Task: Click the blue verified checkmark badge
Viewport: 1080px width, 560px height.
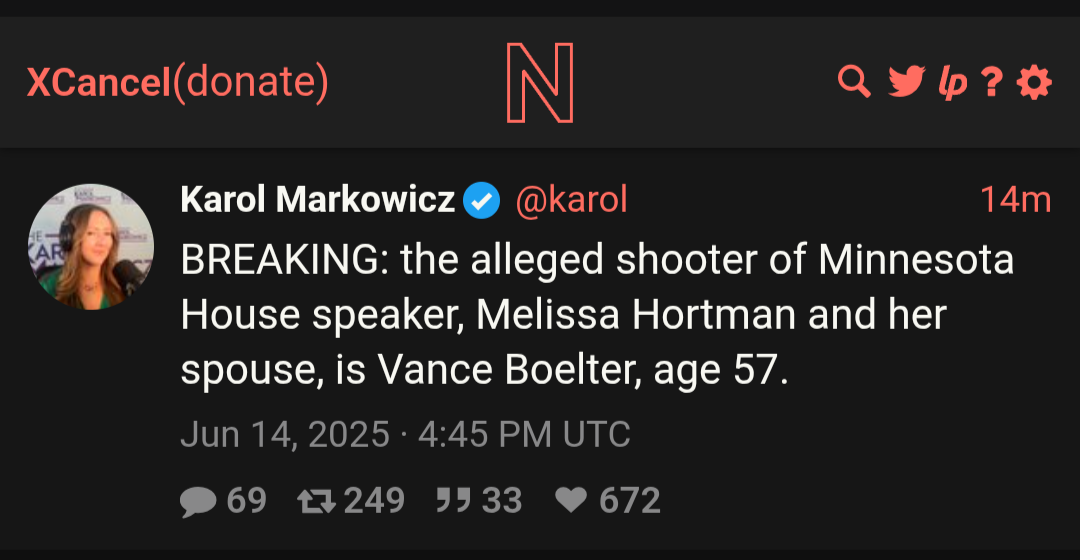Action: click(481, 200)
